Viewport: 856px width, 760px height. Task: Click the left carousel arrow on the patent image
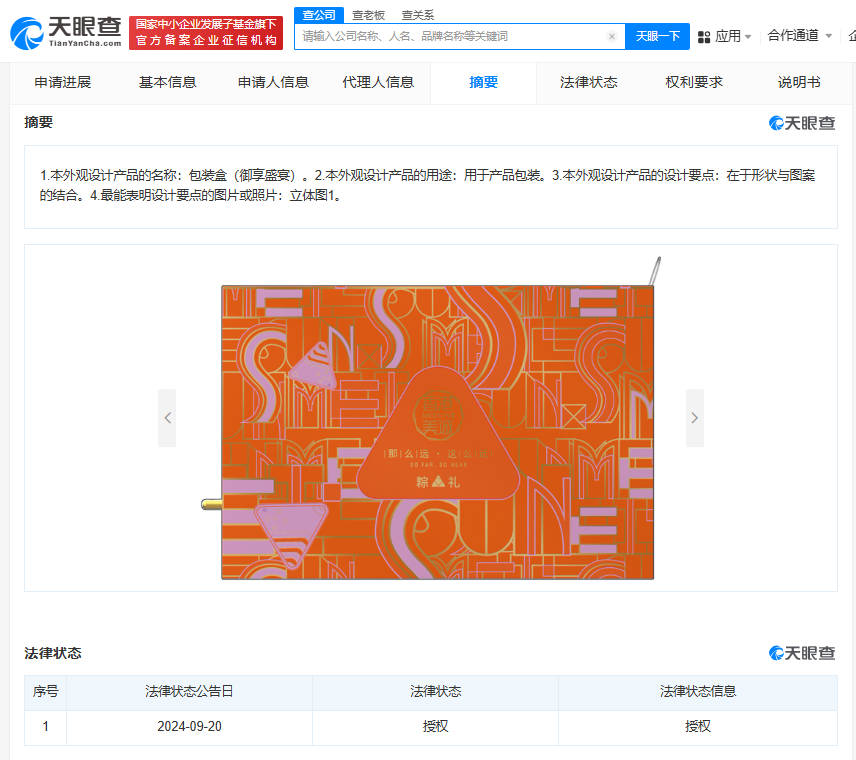pyautogui.click(x=167, y=417)
